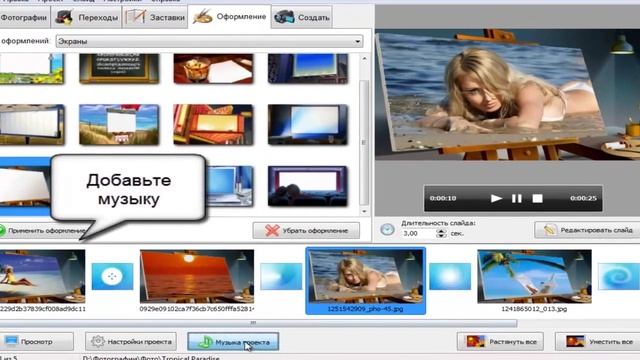
Task: Click the slide preview image
Action: tap(507, 94)
